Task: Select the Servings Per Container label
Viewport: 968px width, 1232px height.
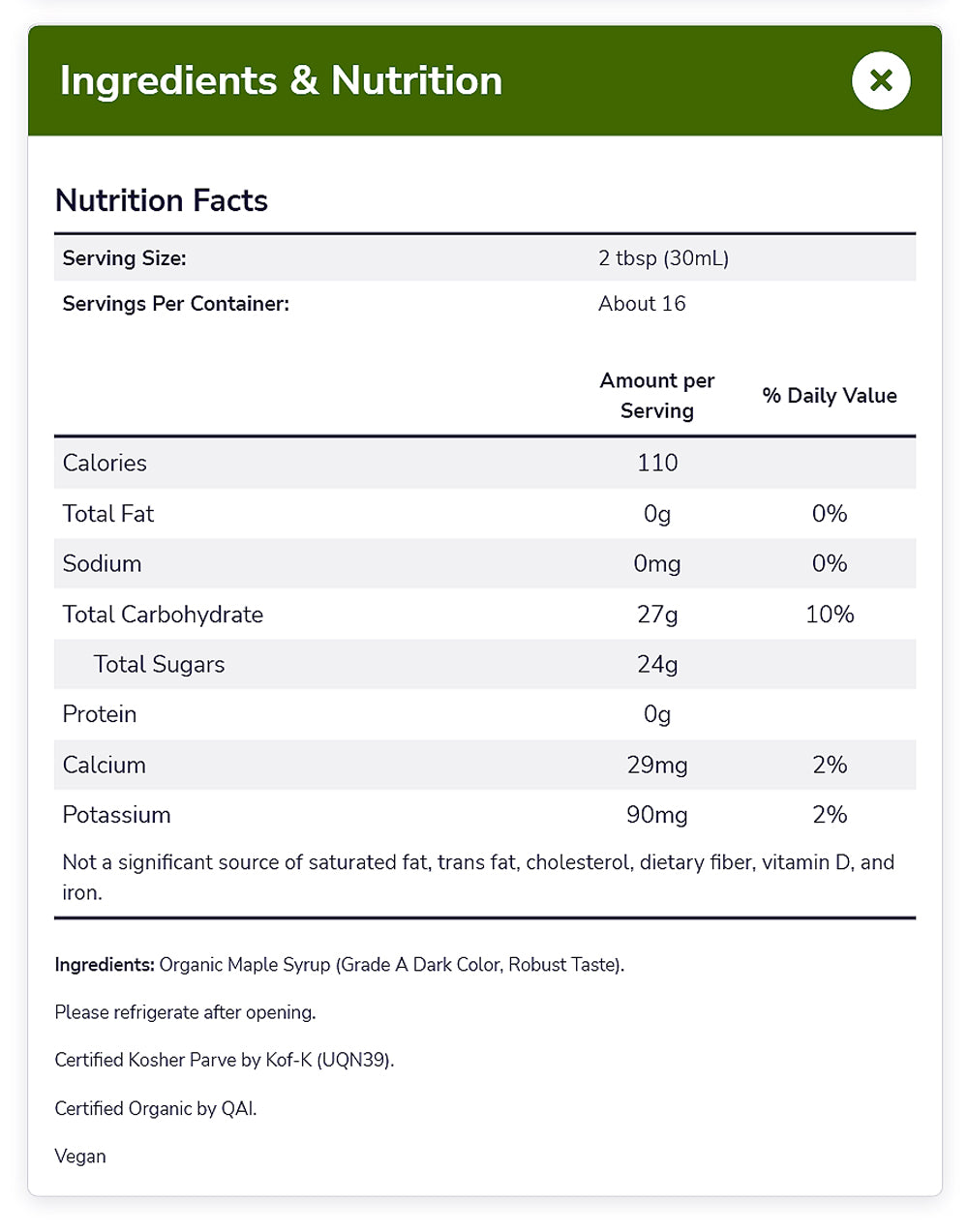Action: (x=175, y=304)
